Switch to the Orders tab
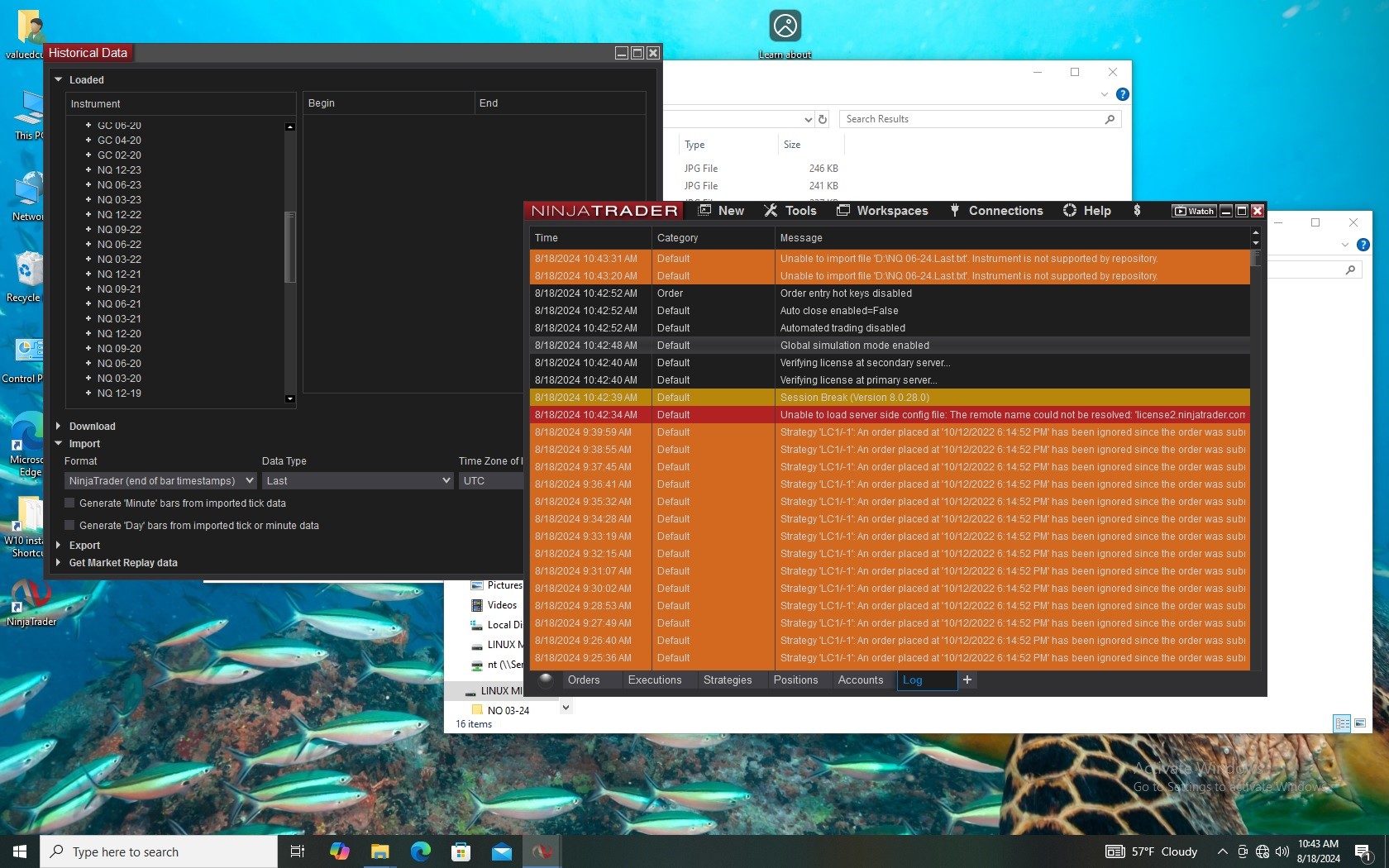 click(584, 680)
